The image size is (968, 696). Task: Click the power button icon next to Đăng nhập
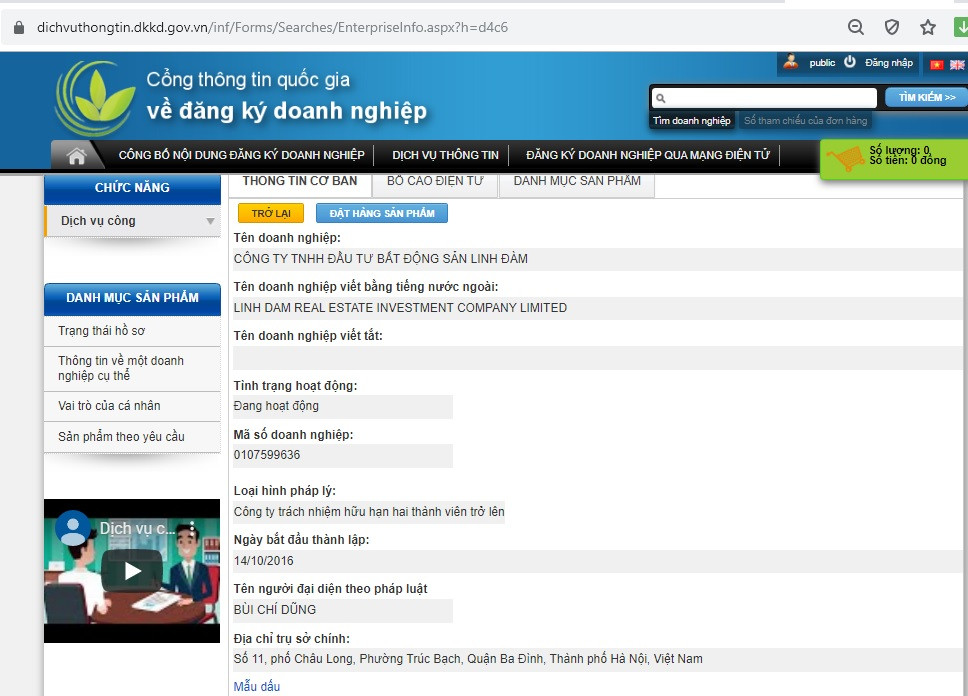click(849, 62)
